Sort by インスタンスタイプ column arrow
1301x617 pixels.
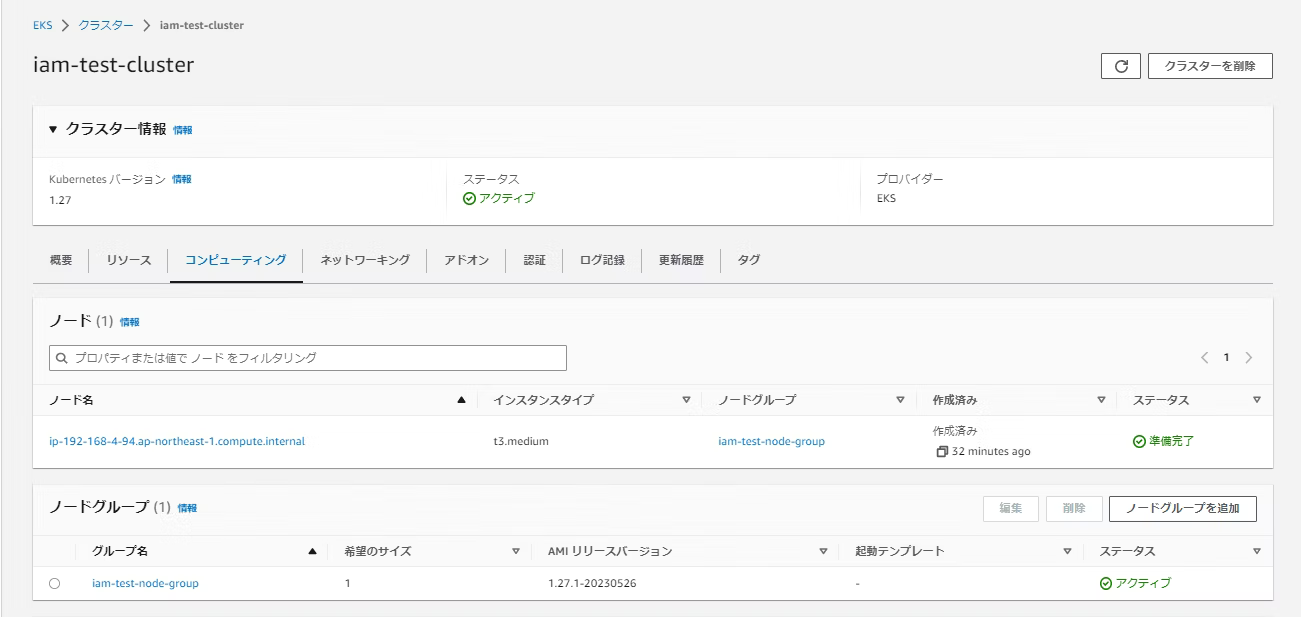[686, 400]
